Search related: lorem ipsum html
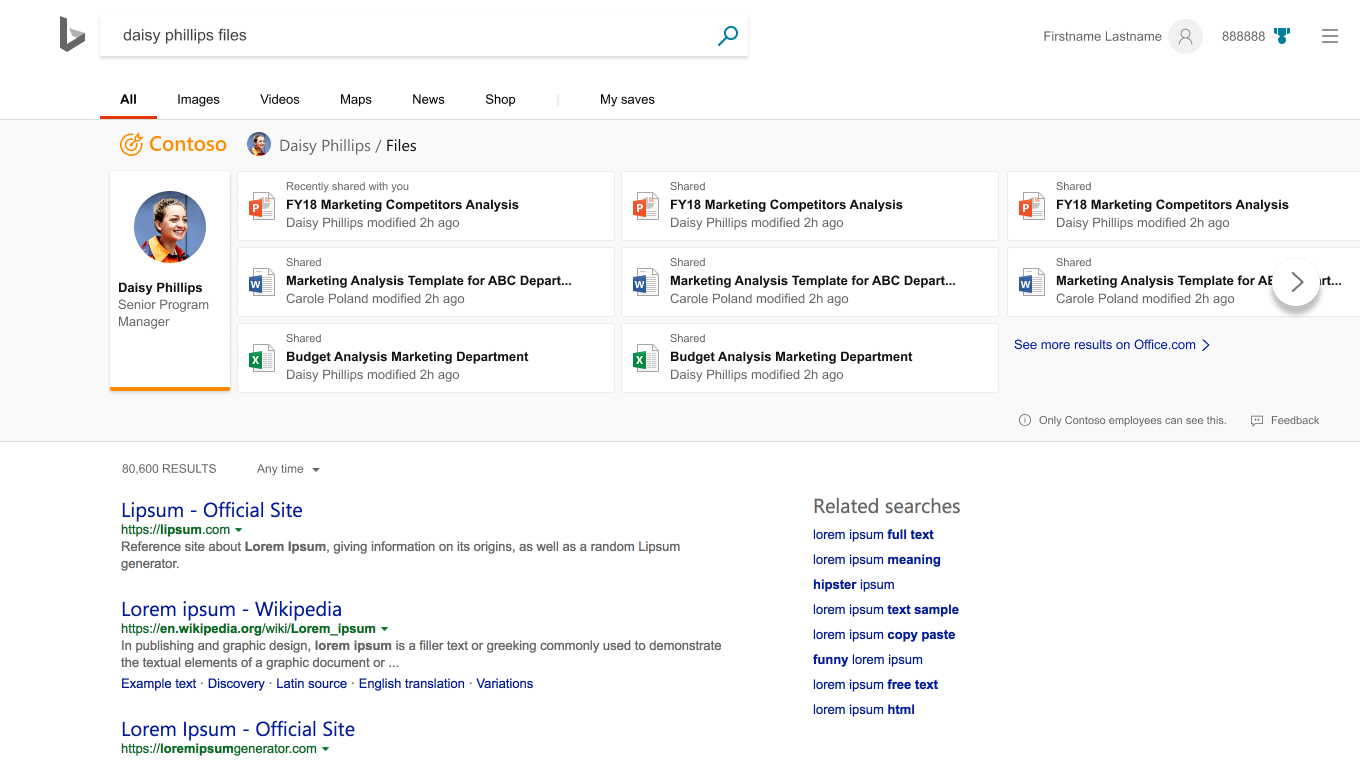The height and width of the screenshot is (760, 1360). (864, 710)
